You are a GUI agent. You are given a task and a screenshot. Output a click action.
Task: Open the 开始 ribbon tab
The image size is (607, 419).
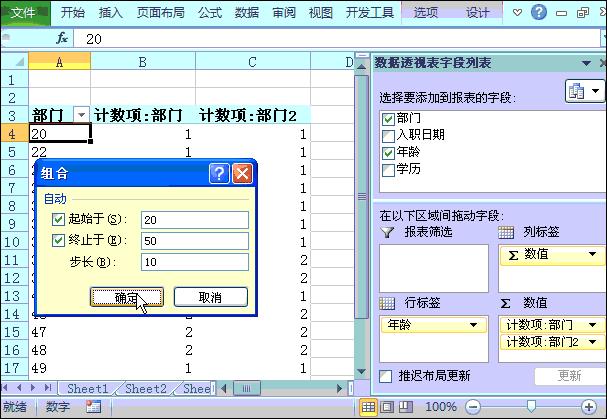click(73, 12)
